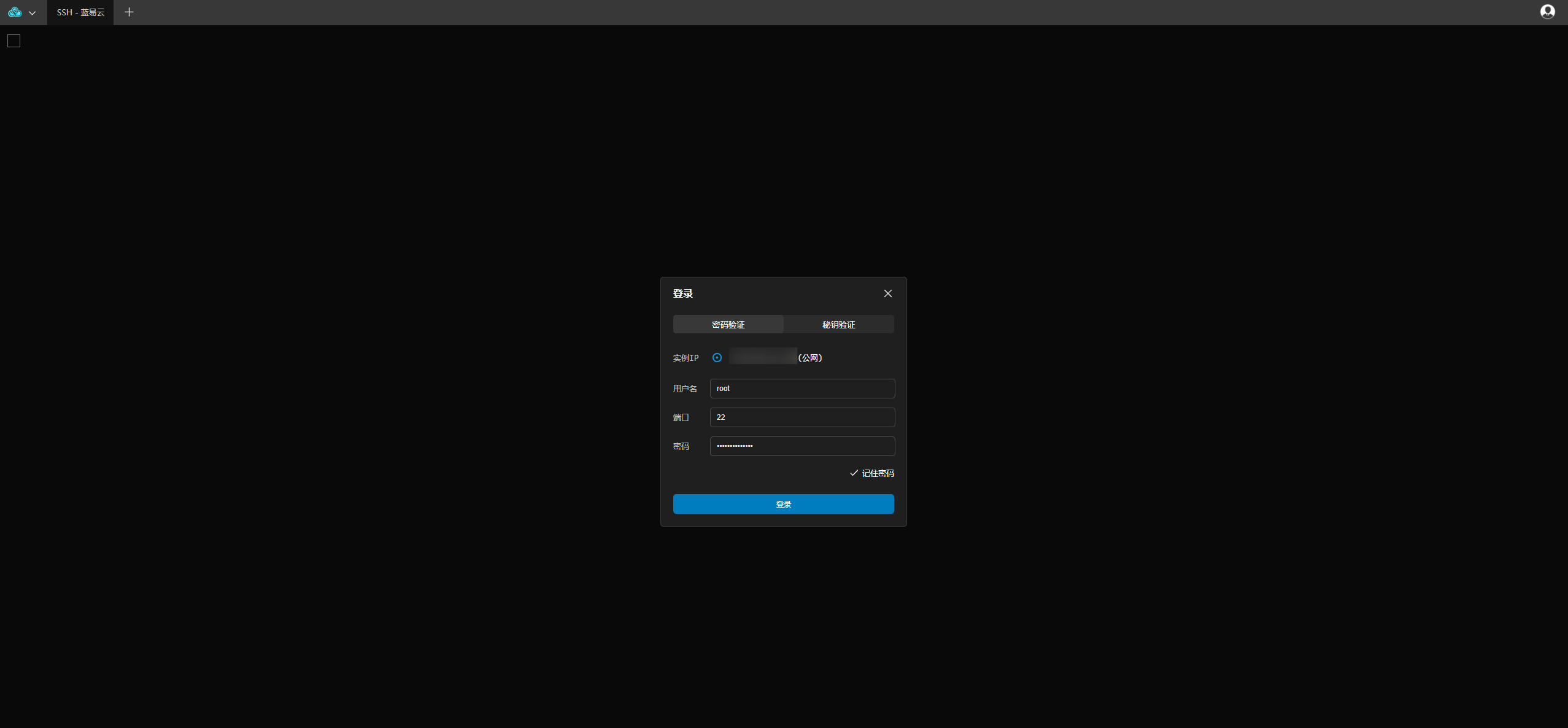Select the 密码验证 authentication tab
Screen dimensions: 1568x728
pos(728,324)
